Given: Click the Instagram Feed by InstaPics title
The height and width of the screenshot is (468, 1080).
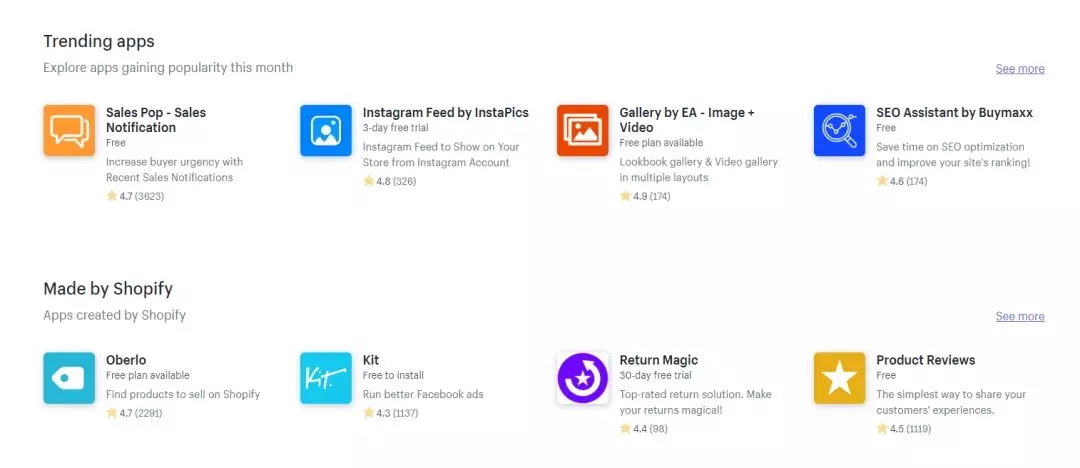Looking at the screenshot, I should pyautogui.click(x=445, y=113).
